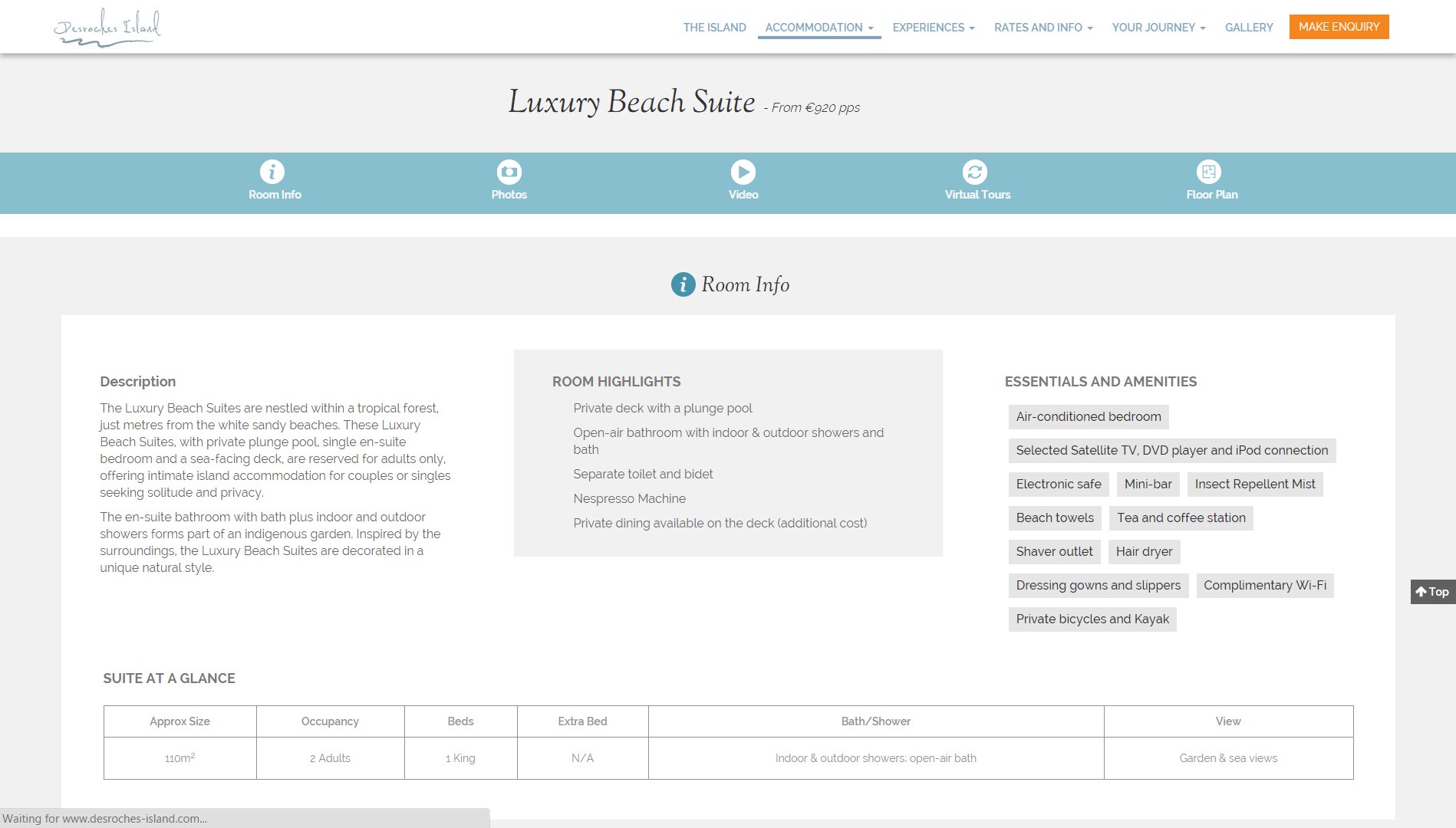Click the From €920 pps price text

tap(812, 108)
